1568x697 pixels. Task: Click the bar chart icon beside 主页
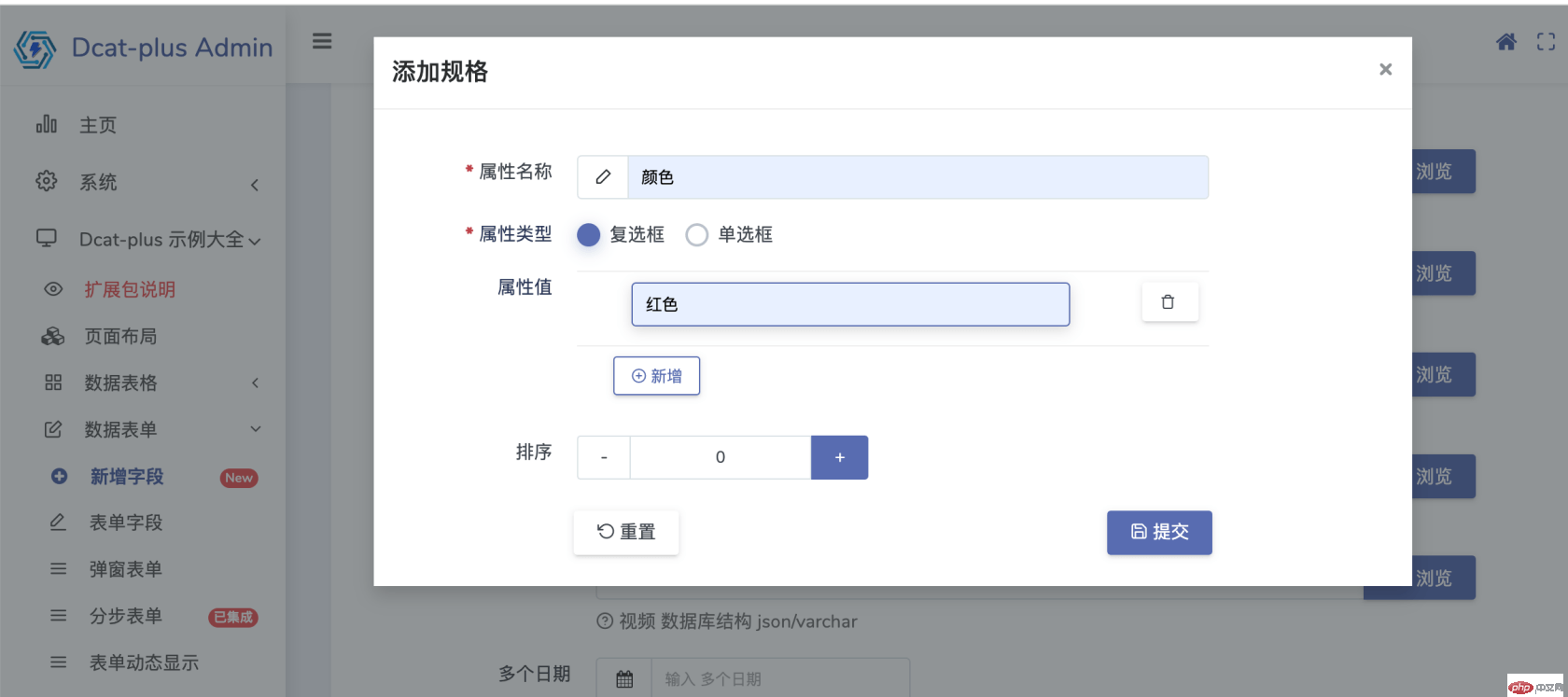click(47, 124)
